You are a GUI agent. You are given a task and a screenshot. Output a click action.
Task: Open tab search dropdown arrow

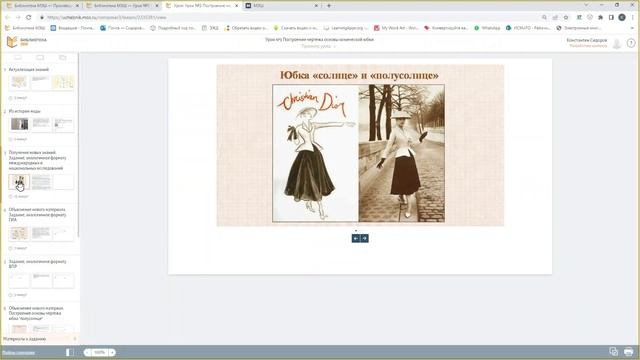587,5
